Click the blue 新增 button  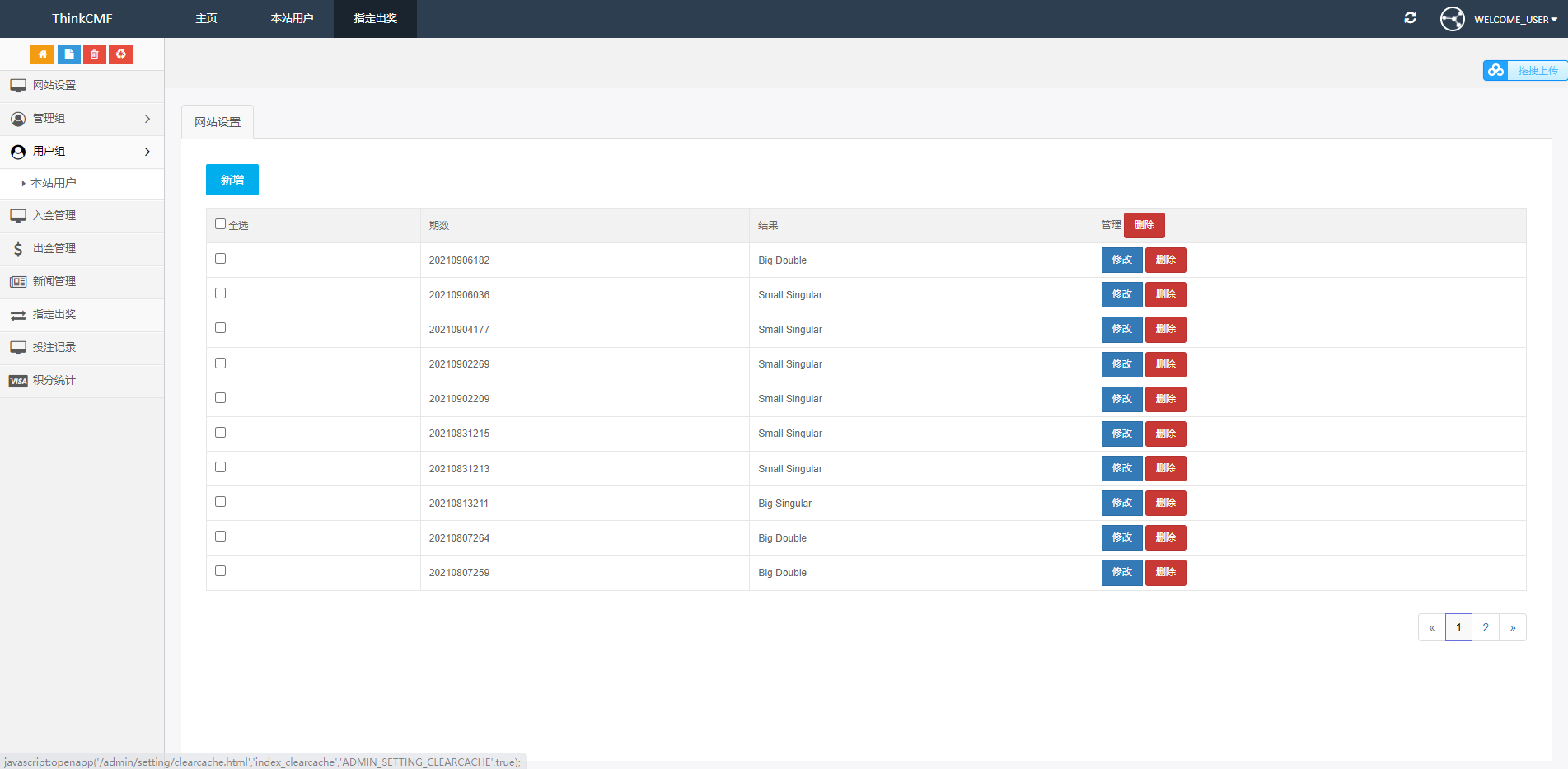[x=232, y=180]
